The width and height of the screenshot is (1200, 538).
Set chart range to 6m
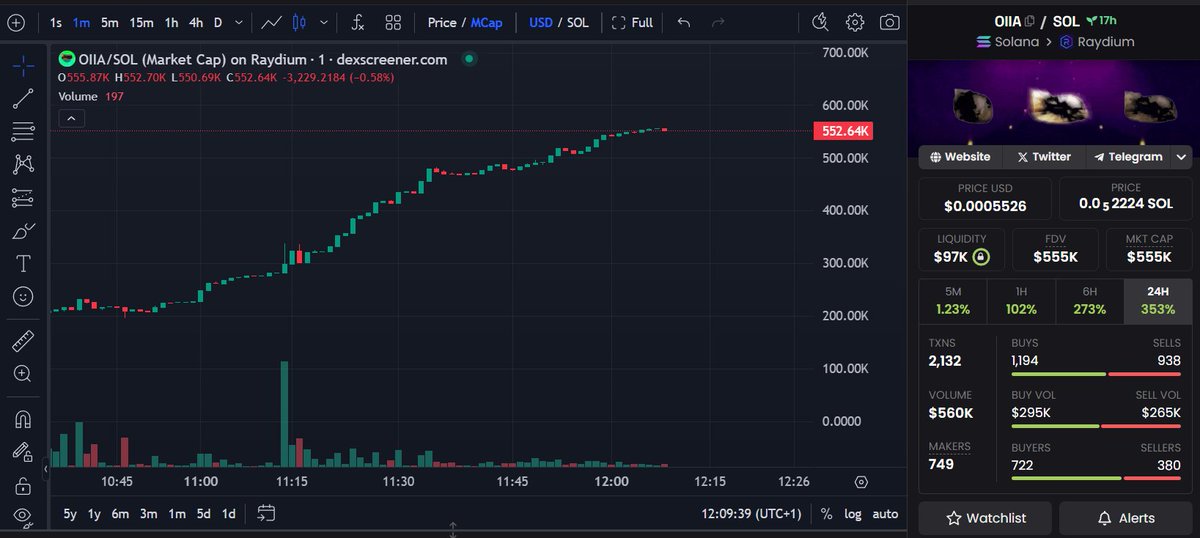point(120,514)
